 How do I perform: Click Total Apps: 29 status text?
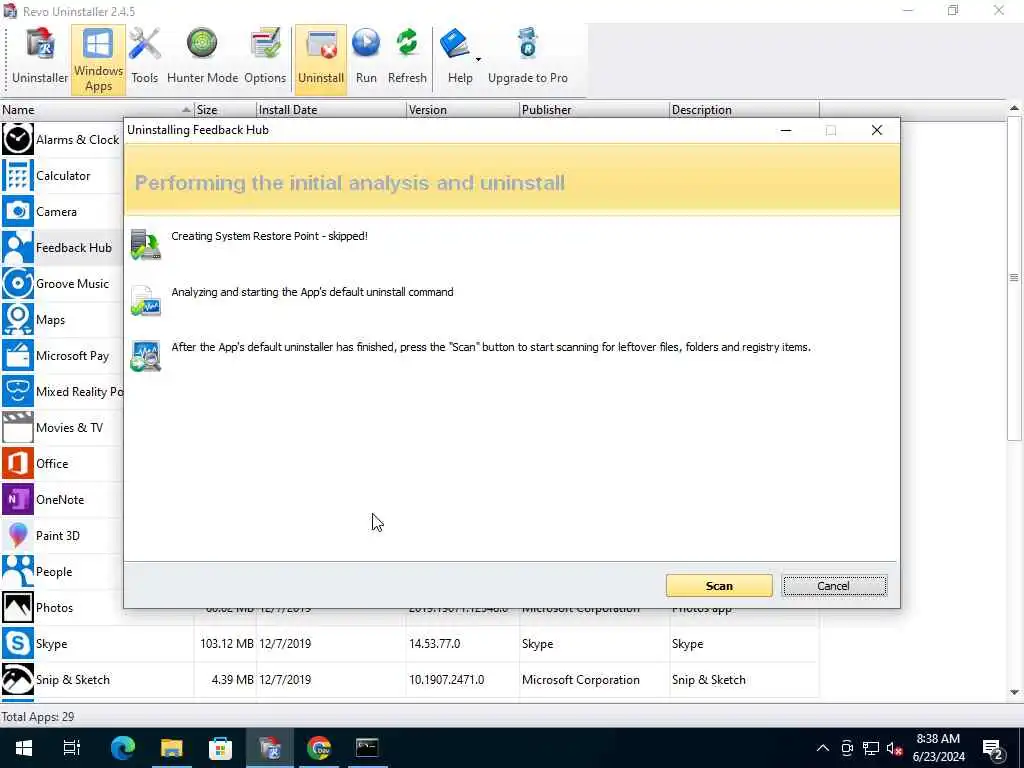tap(38, 716)
